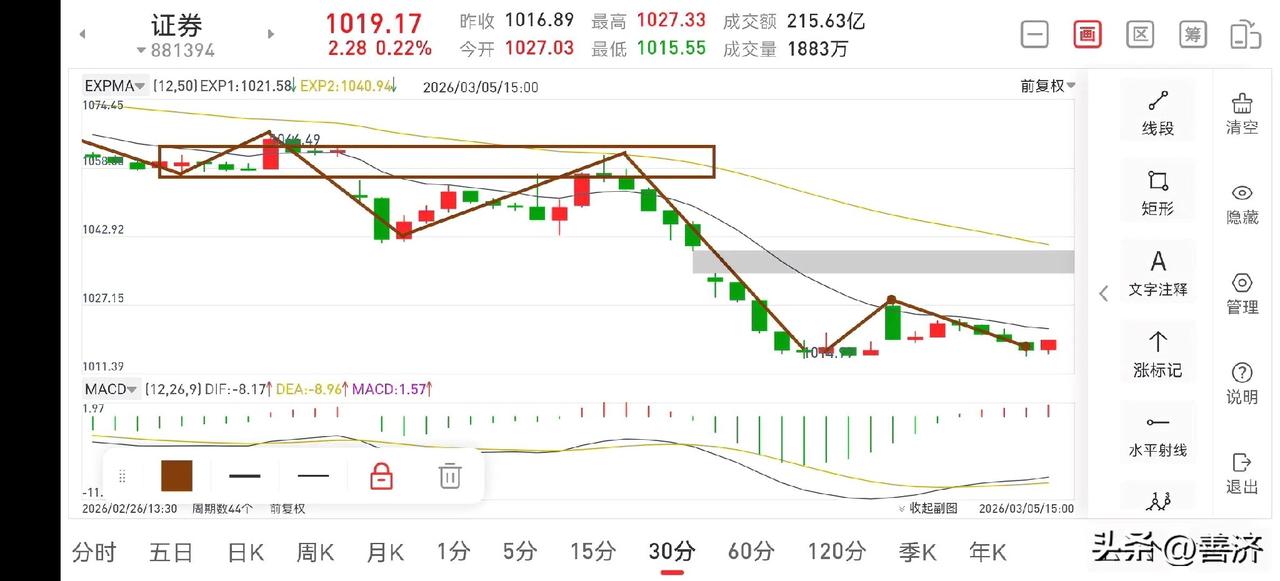
Task: Toggle the lock on the selected drawing
Action: click(x=380, y=476)
